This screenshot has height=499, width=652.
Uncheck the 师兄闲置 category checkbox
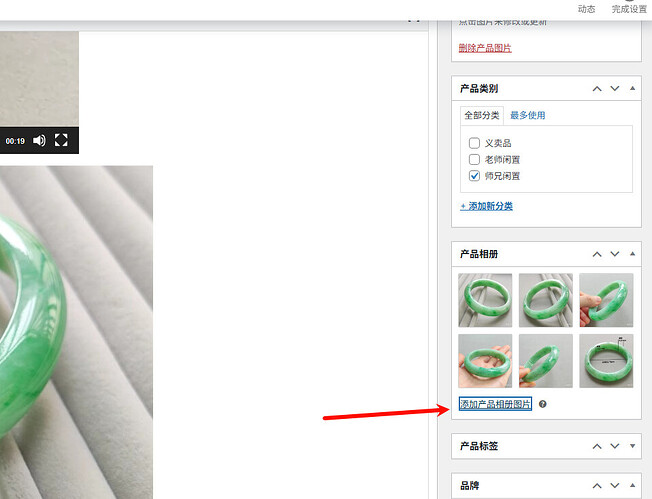click(x=474, y=176)
